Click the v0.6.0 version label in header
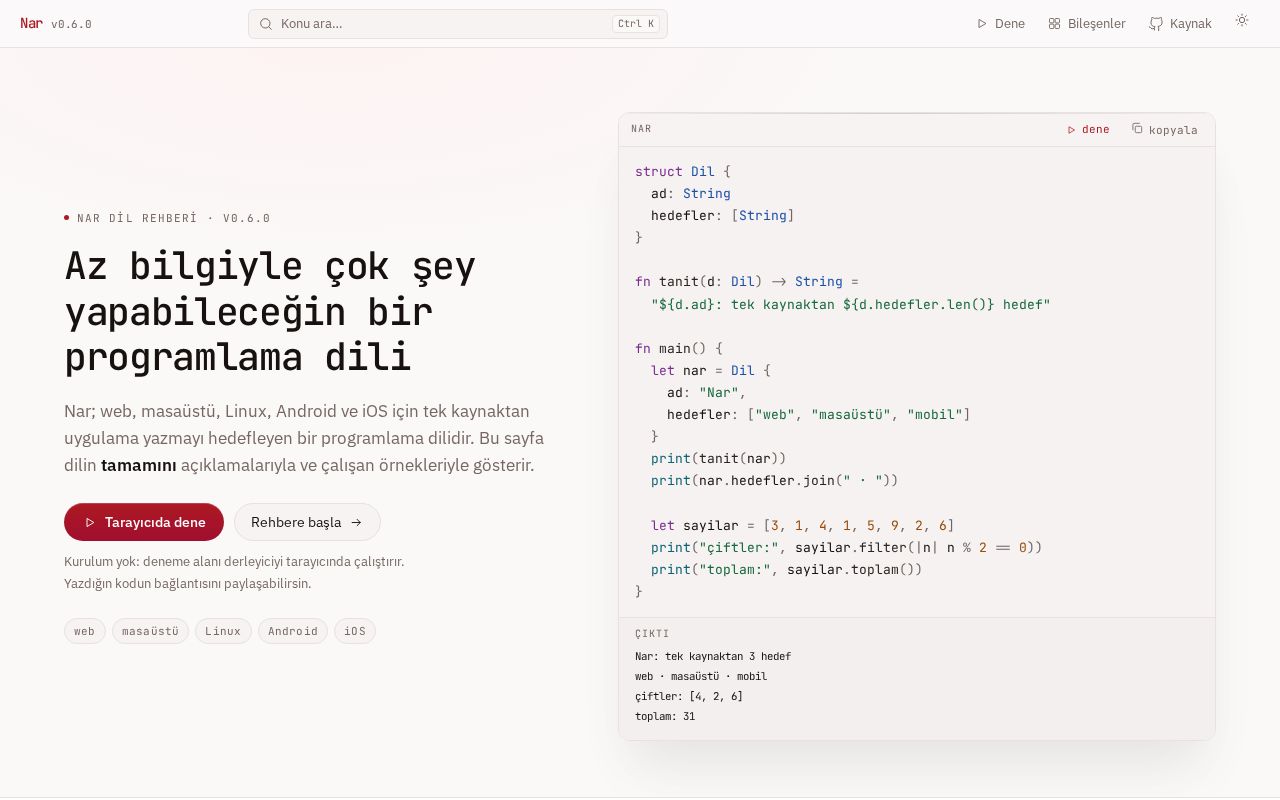This screenshot has height=800, width=1280. tap(71, 24)
